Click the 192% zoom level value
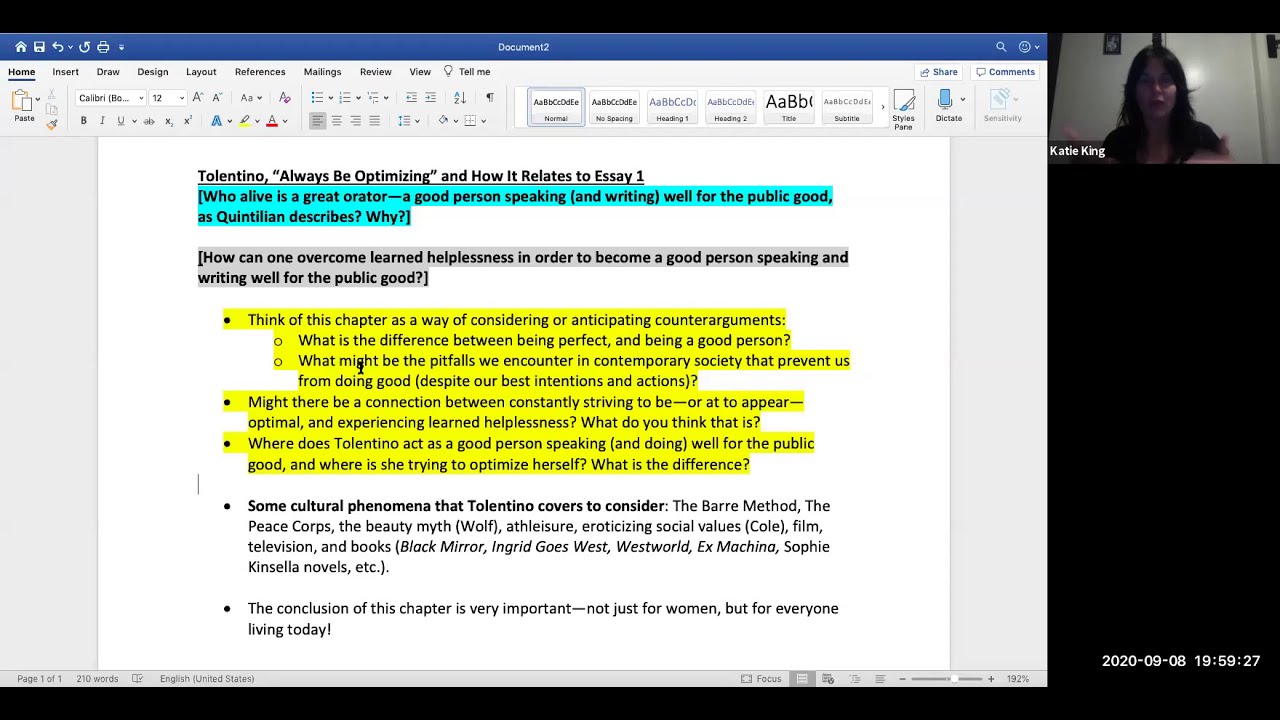1280x720 pixels. click(1018, 679)
